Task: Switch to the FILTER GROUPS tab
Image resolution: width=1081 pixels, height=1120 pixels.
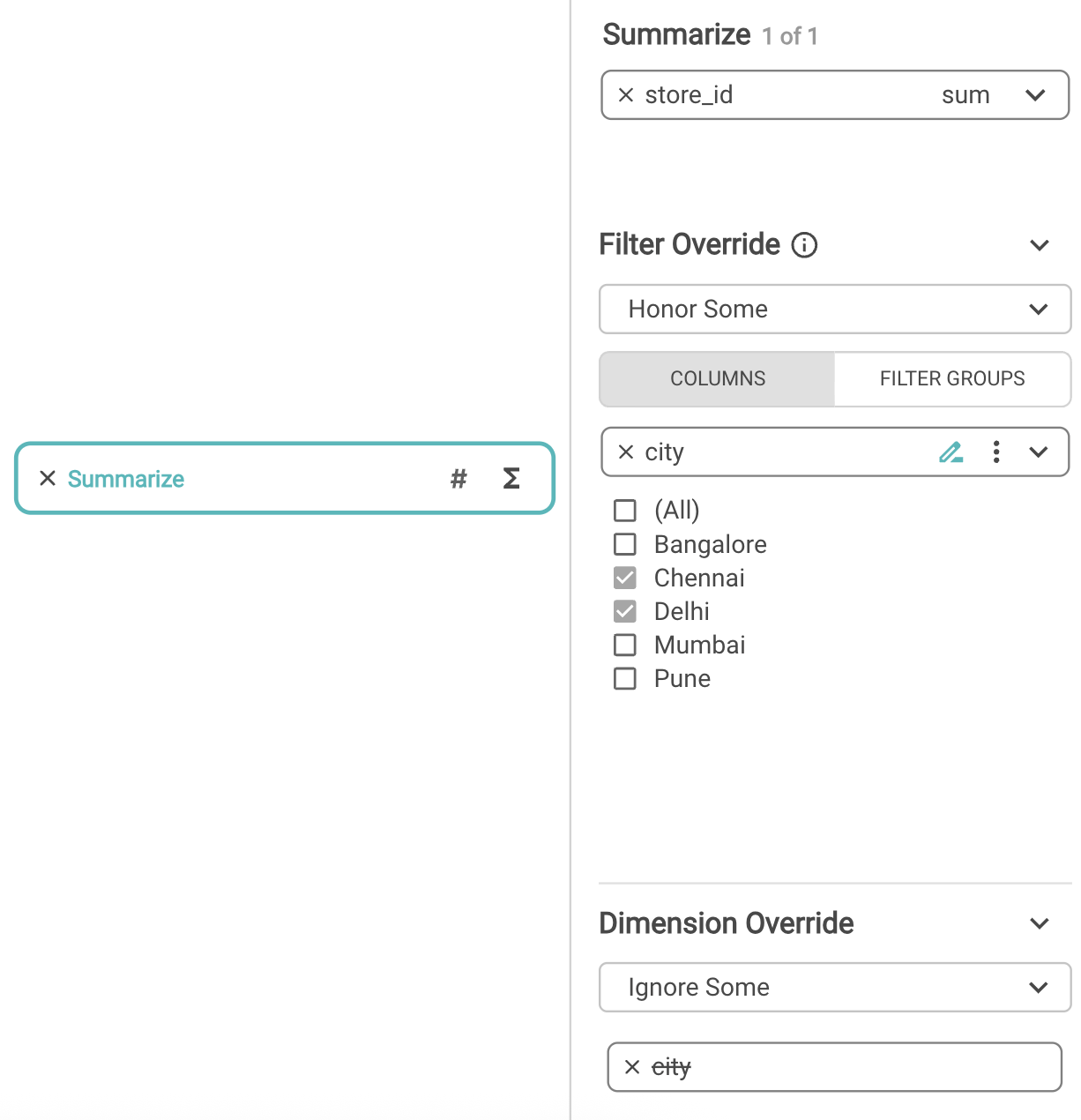Action: pos(952,379)
